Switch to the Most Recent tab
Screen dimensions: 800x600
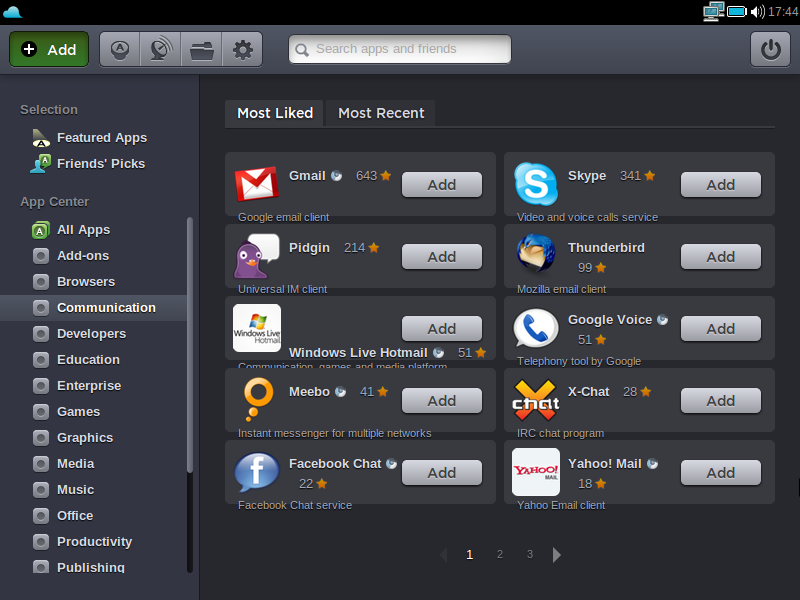(381, 113)
